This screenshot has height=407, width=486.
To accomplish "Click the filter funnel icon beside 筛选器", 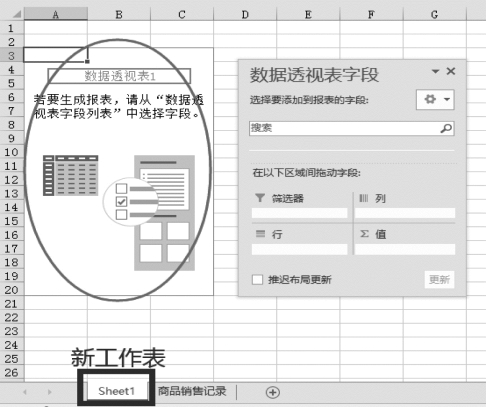I will (x=260, y=198).
